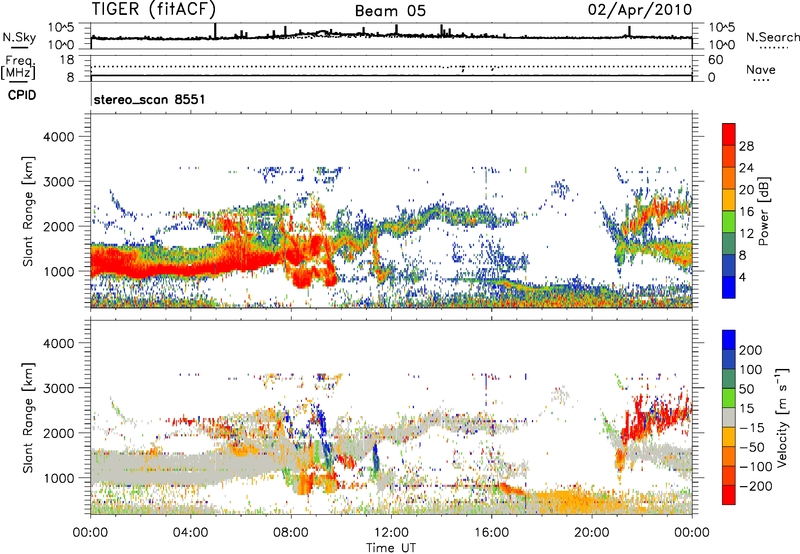Viewport: 800px width, 554px height.
Task: Click the velocity panel's 'Slant Range [km]' label
Action: (28, 418)
